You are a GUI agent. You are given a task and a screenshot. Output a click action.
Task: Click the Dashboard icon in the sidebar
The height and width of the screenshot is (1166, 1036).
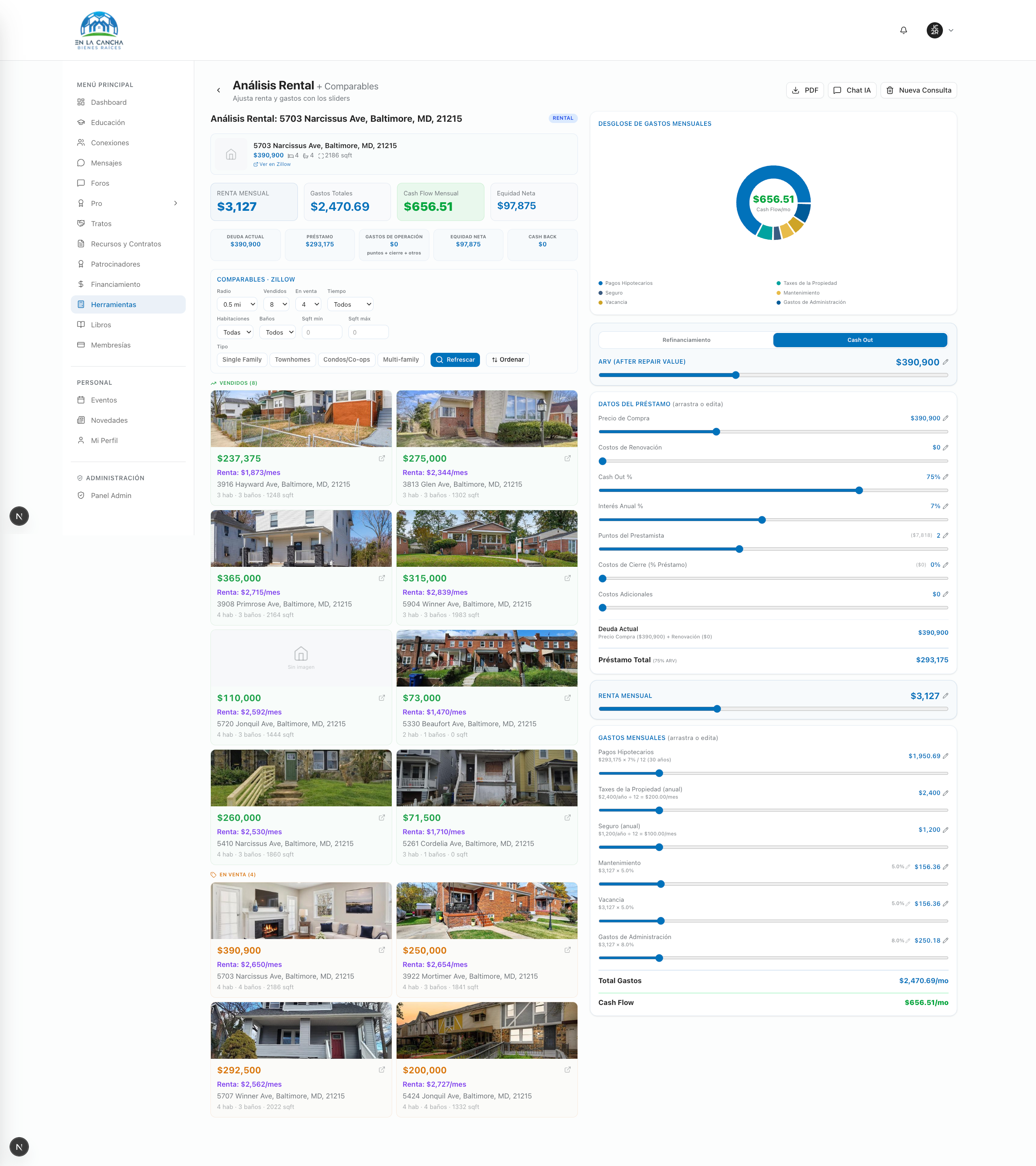pos(81,102)
